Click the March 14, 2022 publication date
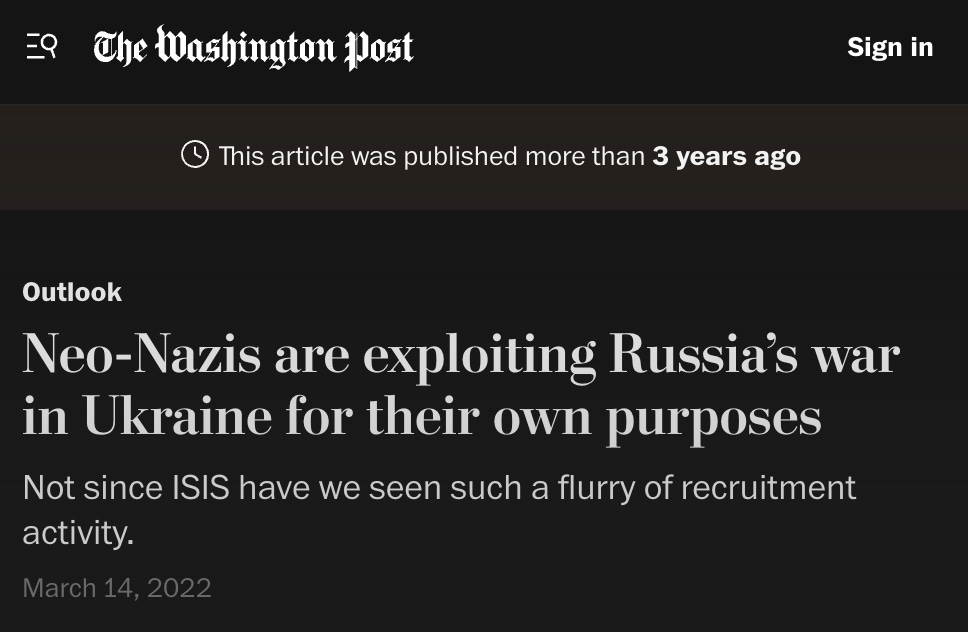The height and width of the screenshot is (632, 968). pos(117,588)
